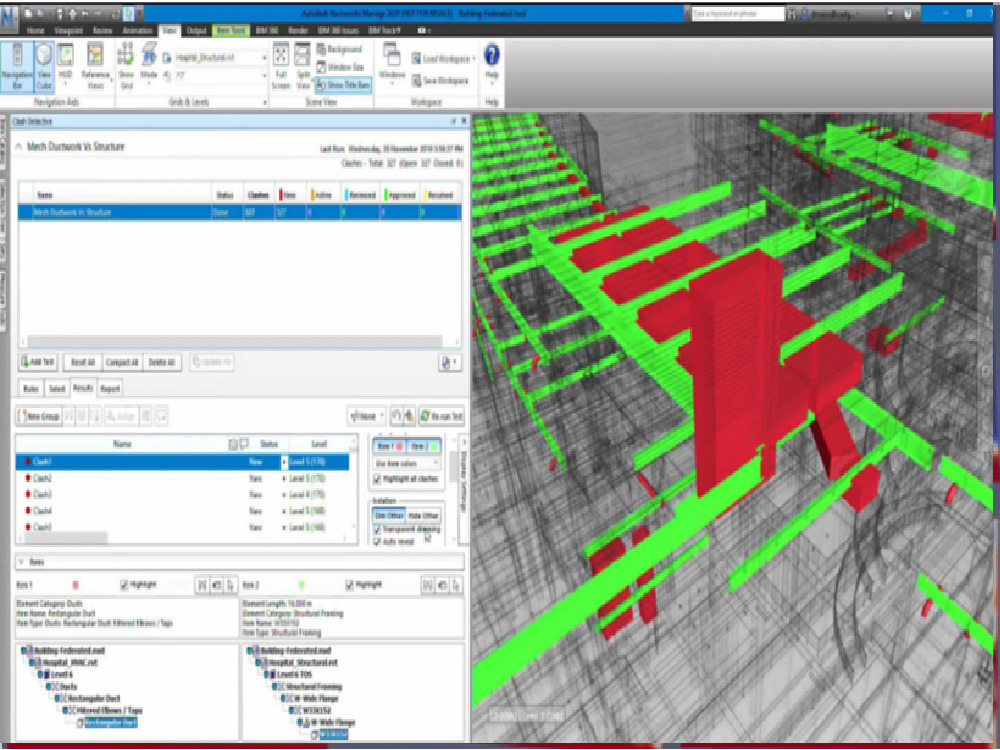Toggle Show Title Bars option

point(344,84)
